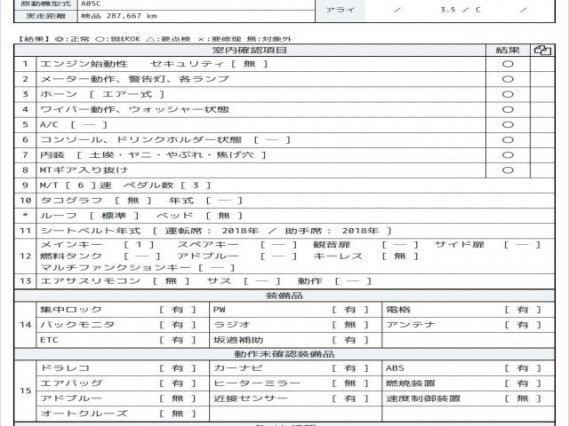The width and height of the screenshot is (569, 426).
Task: Select result circle for MTギア入り抜け row
Action: 508,170
